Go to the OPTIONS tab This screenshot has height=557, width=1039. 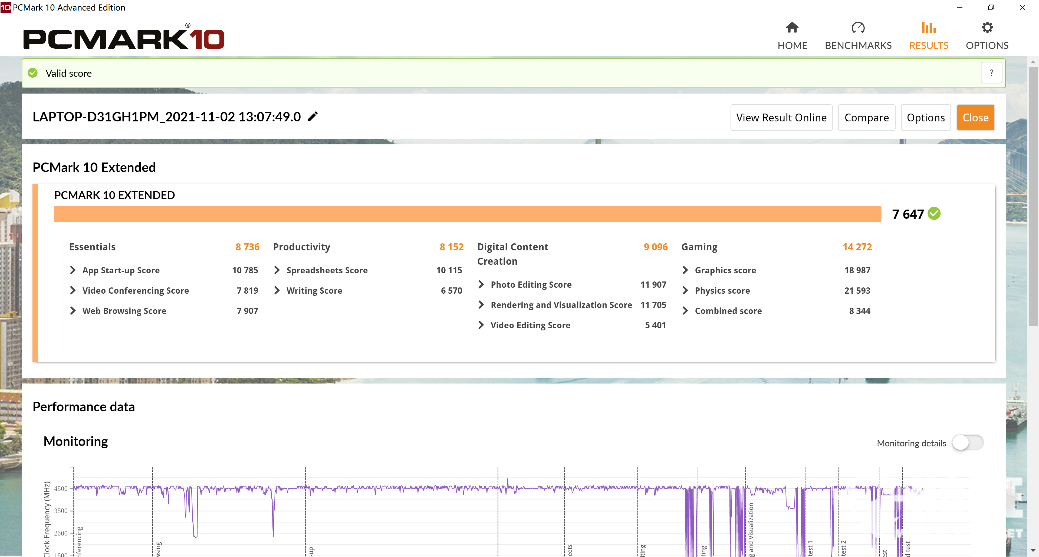pyautogui.click(x=987, y=36)
